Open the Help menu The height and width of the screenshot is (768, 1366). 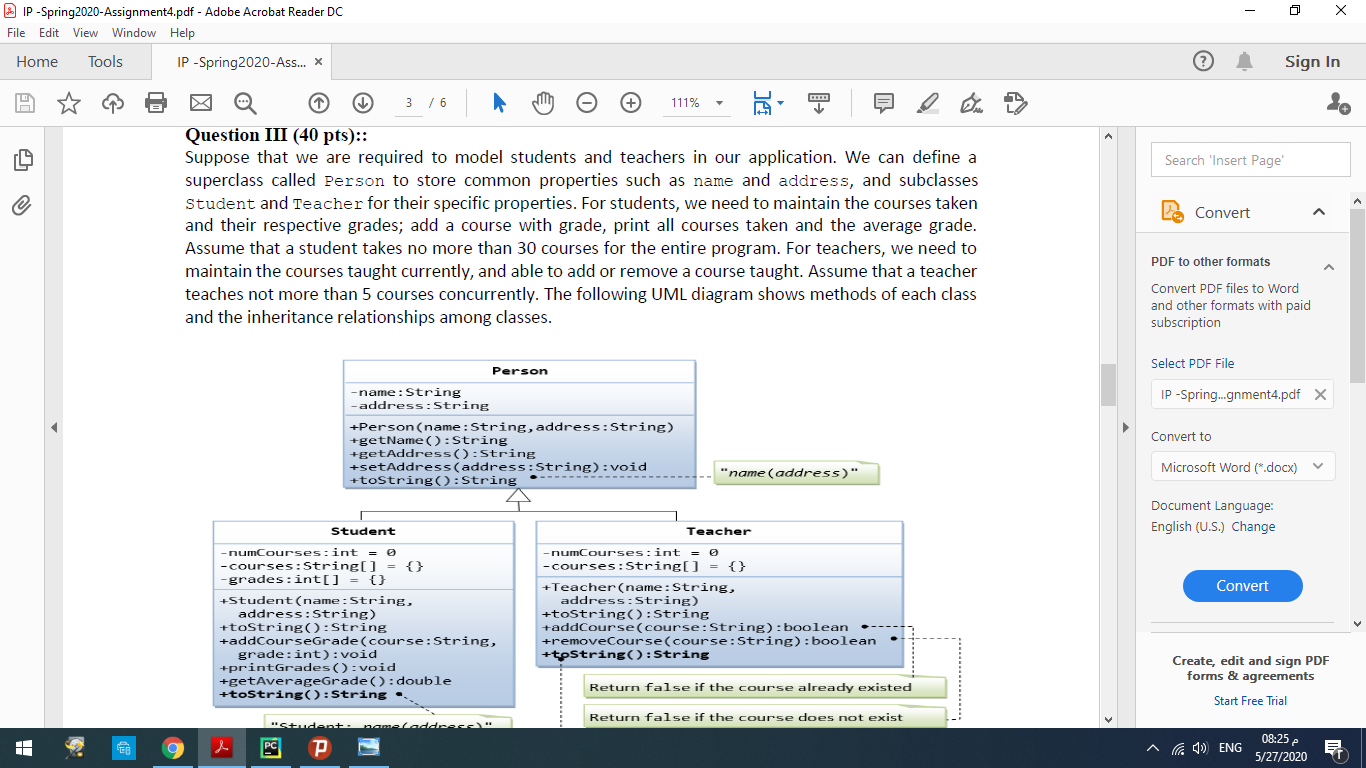pos(182,33)
